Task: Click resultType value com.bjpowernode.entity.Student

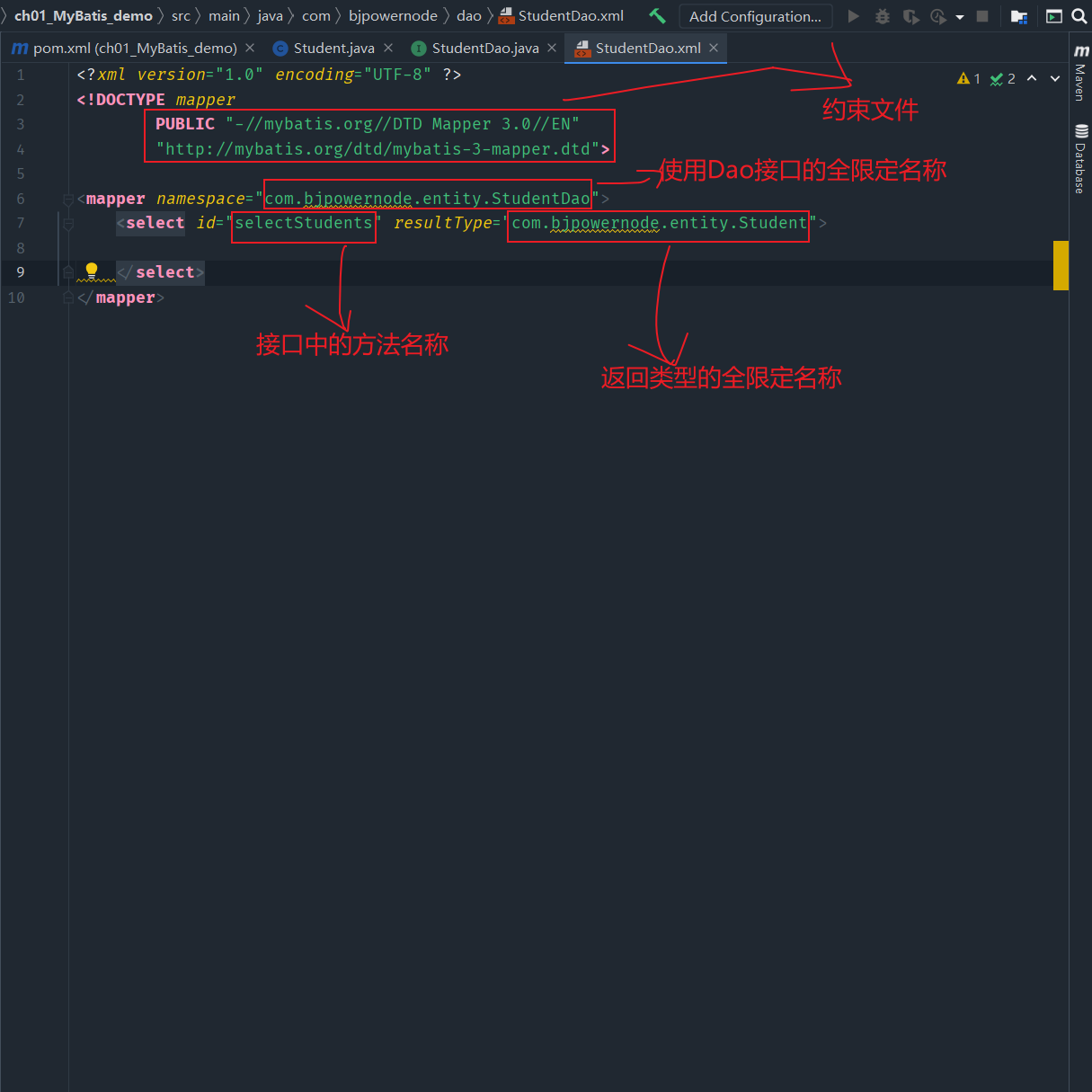Action: pos(660,223)
